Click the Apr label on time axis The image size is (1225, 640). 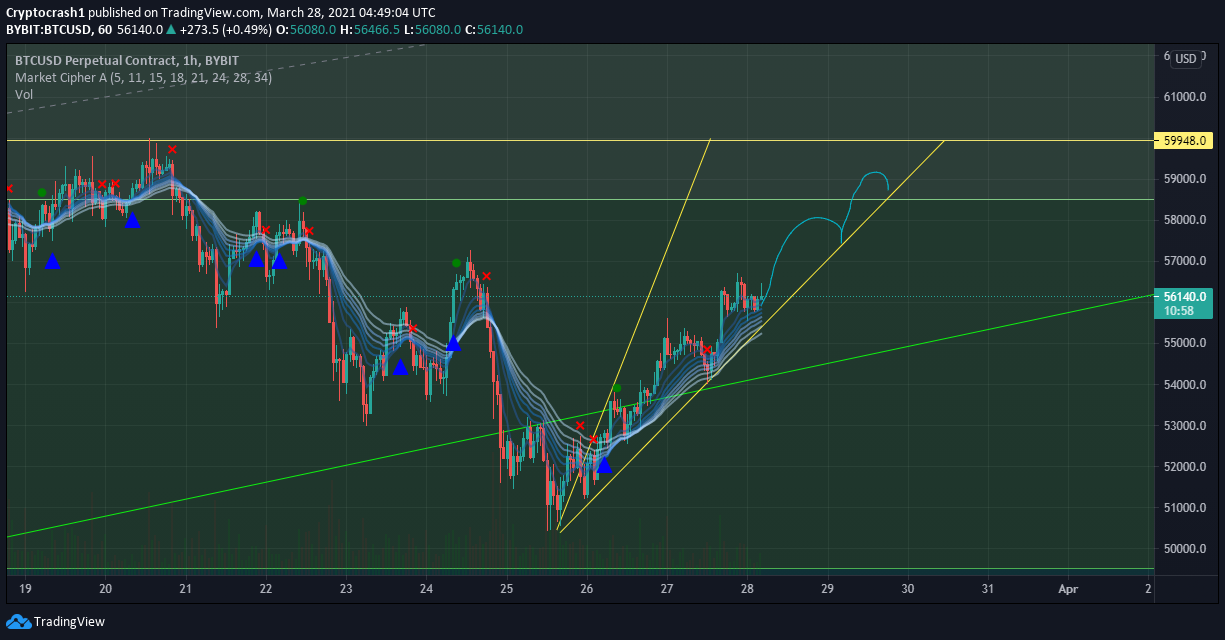(1069, 589)
